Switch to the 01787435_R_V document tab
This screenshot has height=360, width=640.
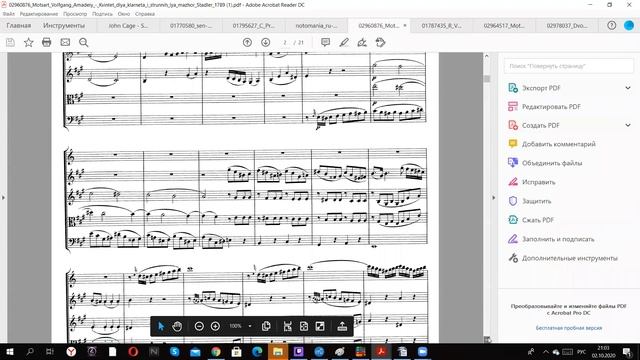pos(442,25)
